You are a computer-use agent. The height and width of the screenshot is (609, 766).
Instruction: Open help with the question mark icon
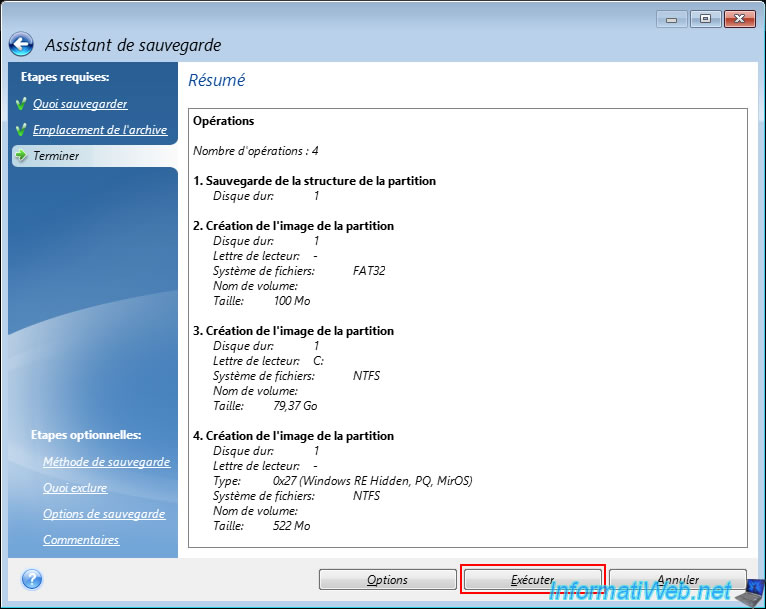pos(31,579)
